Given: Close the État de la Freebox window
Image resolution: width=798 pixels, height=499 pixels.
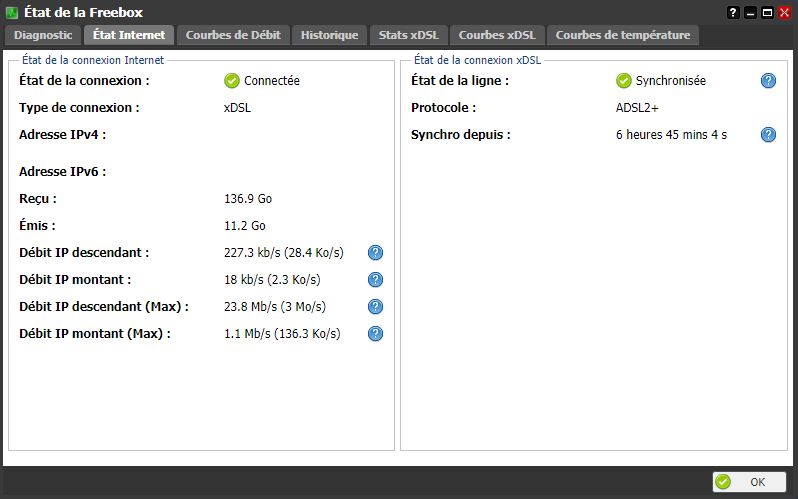Looking at the screenshot, I should 784,12.
